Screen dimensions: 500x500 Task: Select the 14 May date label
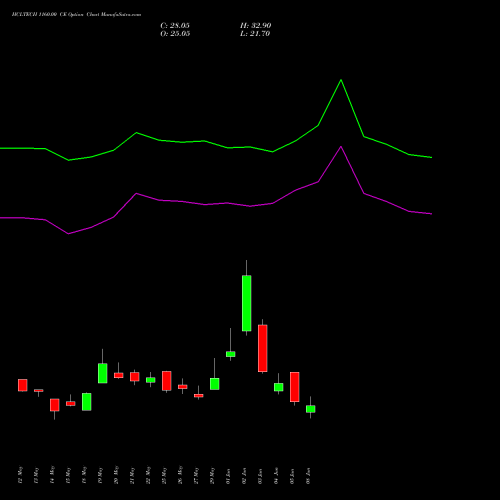52,475
